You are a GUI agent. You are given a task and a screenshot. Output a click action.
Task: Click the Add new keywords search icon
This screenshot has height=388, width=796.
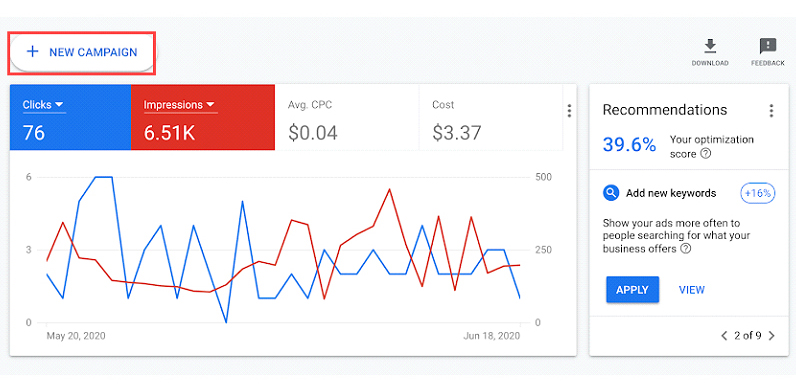tap(611, 193)
